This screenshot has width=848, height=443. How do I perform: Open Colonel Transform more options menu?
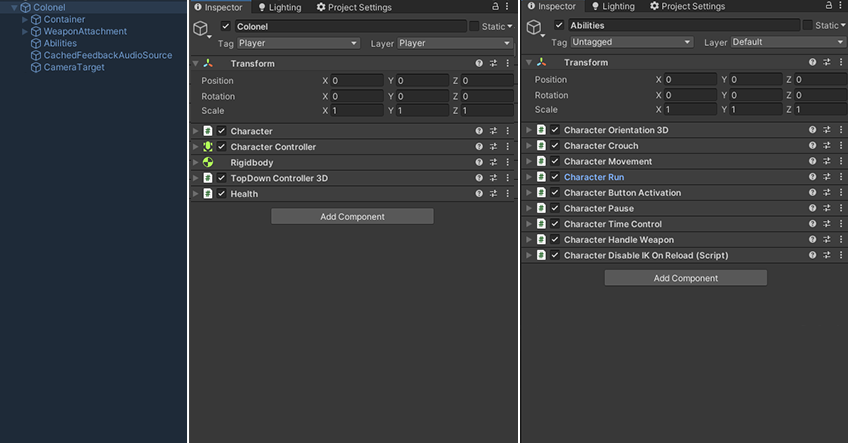507,63
